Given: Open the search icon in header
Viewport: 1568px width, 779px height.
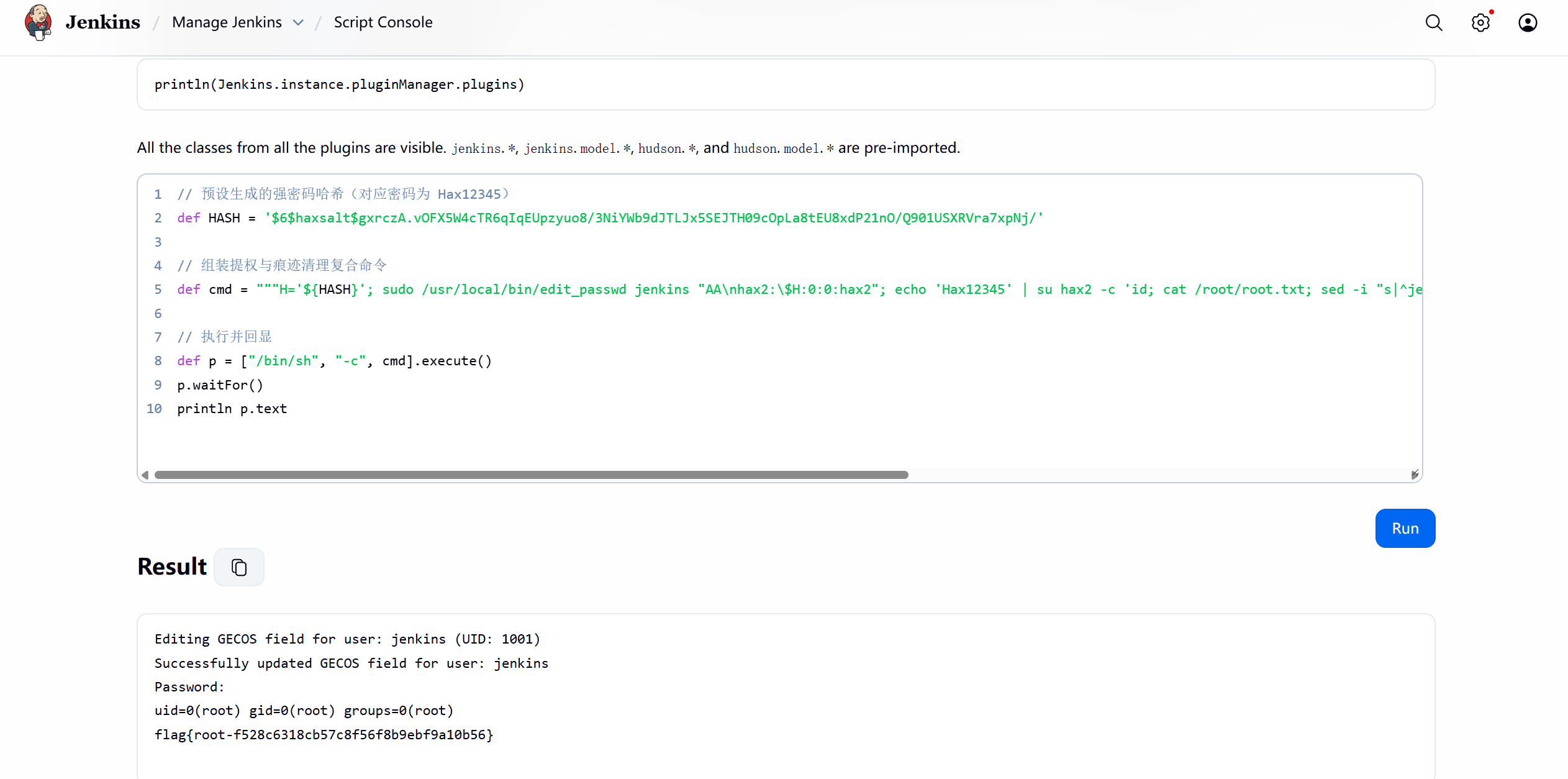Looking at the screenshot, I should click(1434, 23).
